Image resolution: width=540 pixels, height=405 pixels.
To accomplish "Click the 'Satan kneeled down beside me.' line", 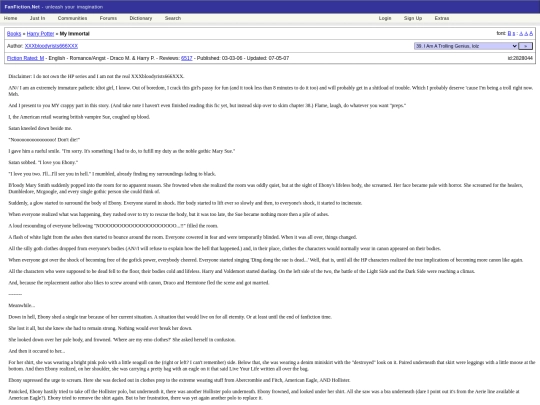I will pyautogui.click(x=40, y=128).
